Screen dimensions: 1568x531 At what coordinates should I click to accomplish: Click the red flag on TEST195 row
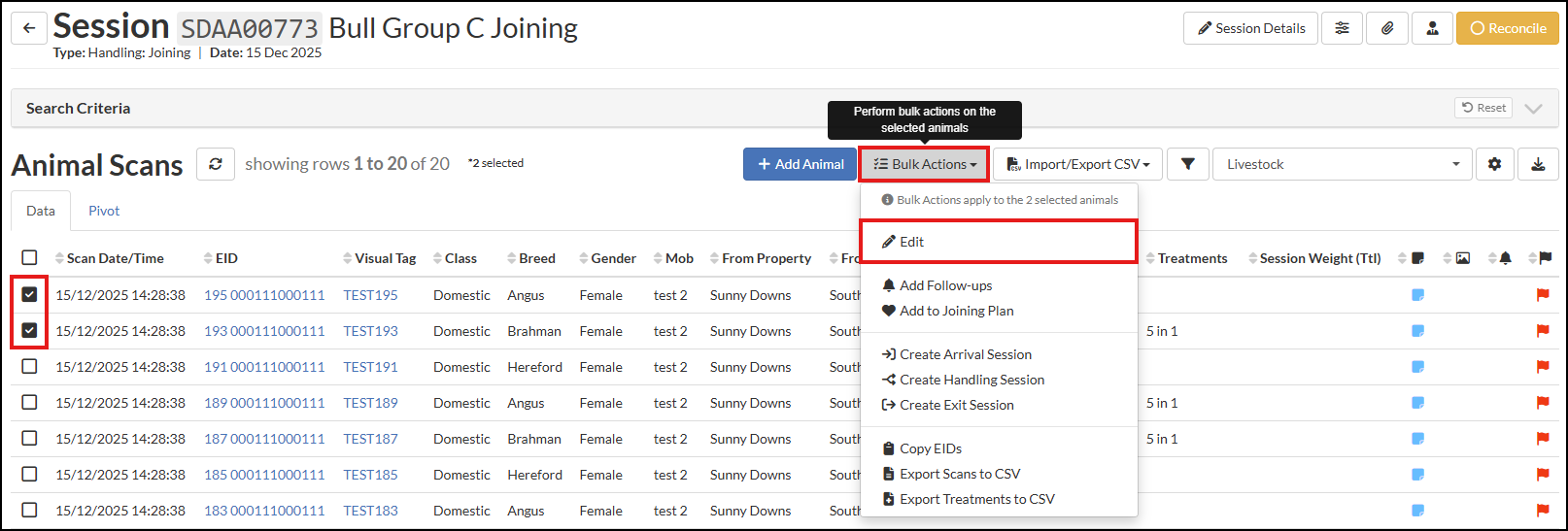(1542, 295)
